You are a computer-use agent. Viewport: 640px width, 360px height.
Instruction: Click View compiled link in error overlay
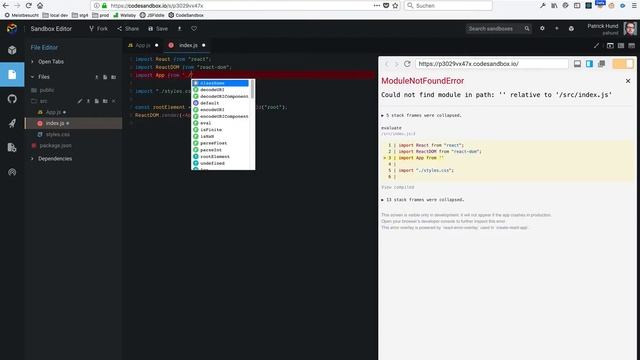398,187
